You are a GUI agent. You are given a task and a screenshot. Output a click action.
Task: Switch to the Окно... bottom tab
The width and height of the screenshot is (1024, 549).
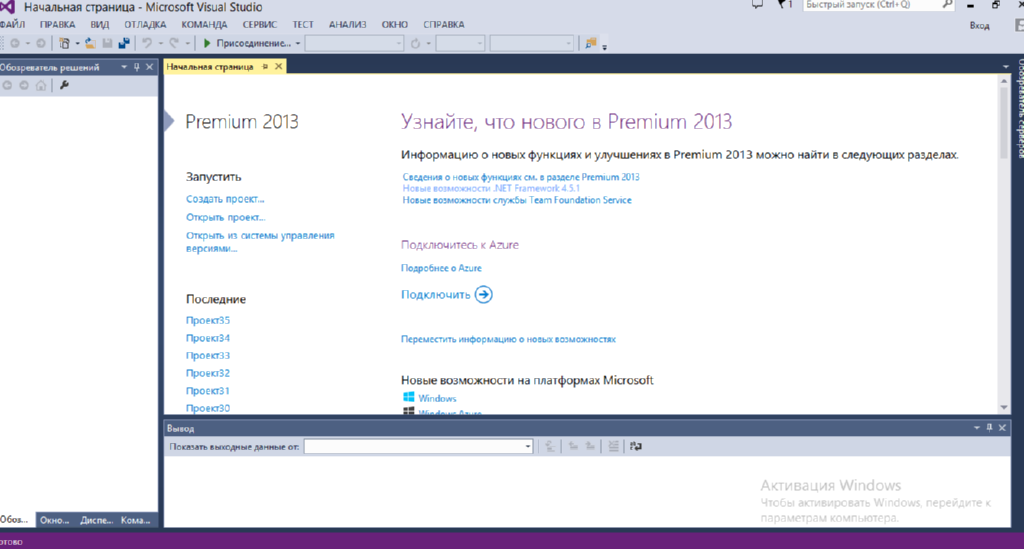(x=54, y=520)
